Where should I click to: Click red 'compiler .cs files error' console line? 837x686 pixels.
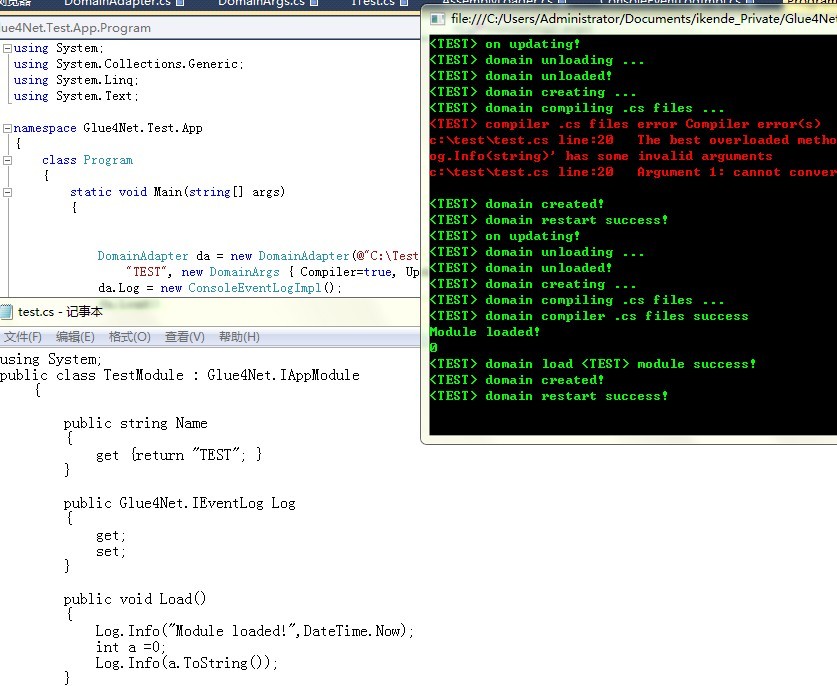pos(625,124)
